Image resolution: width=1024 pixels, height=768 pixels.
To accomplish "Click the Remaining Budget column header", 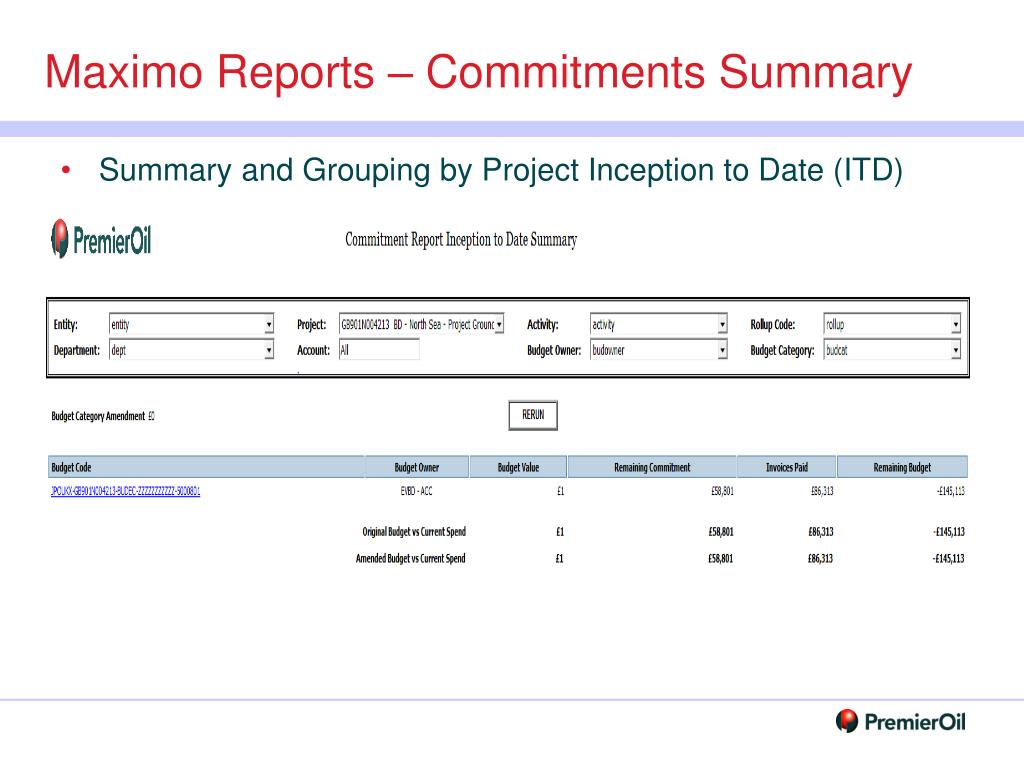I will pyautogui.click(x=903, y=467).
